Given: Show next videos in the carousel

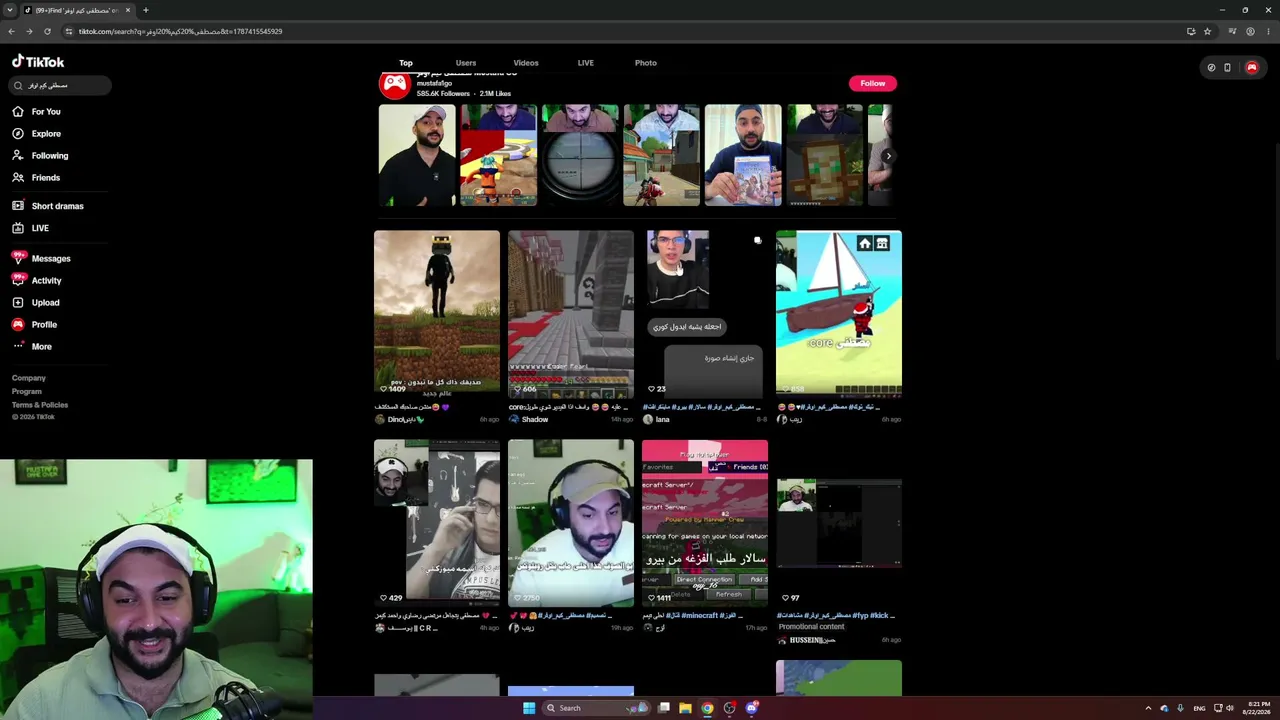Looking at the screenshot, I should (888, 156).
